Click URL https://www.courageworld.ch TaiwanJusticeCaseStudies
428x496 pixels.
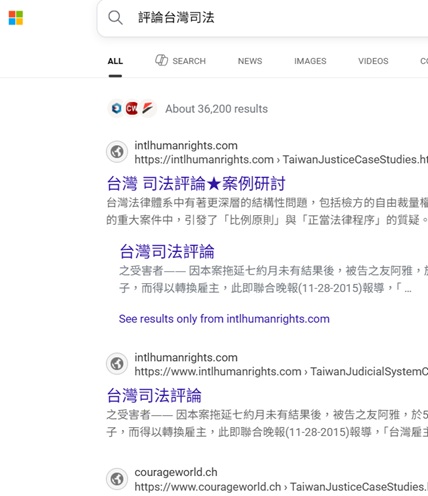pos(281,487)
